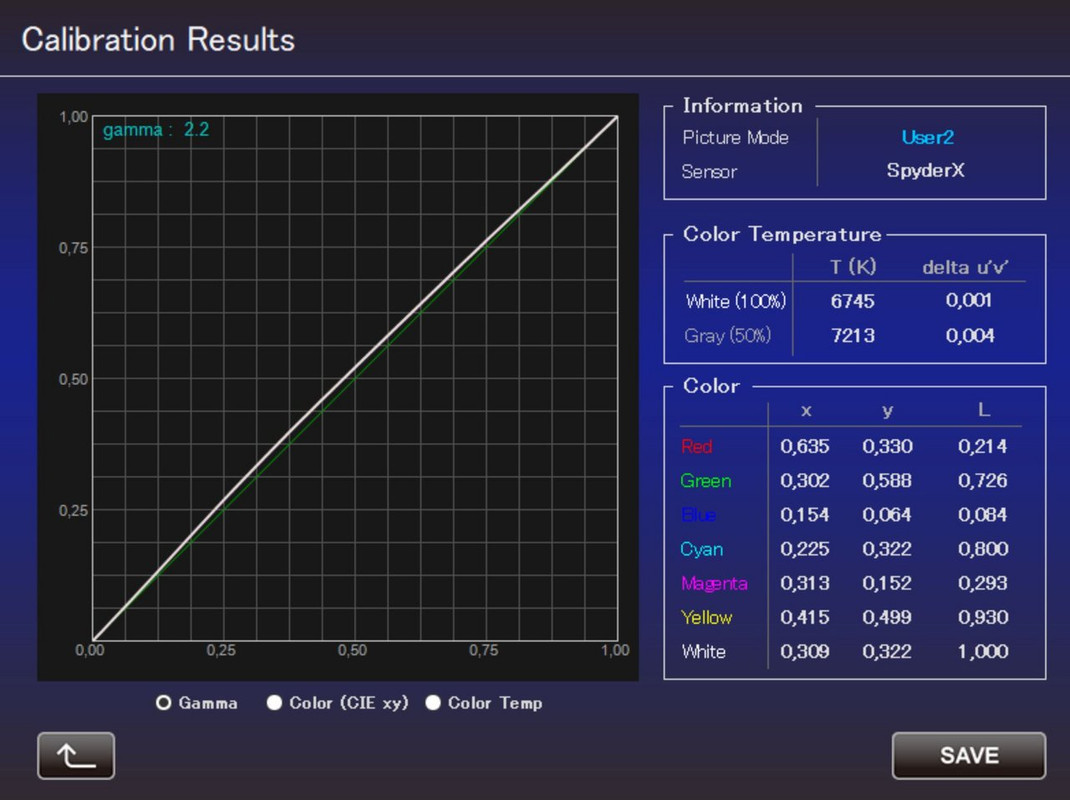Click the Picture Mode label
The width and height of the screenshot is (1070, 800).
(x=736, y=137)
